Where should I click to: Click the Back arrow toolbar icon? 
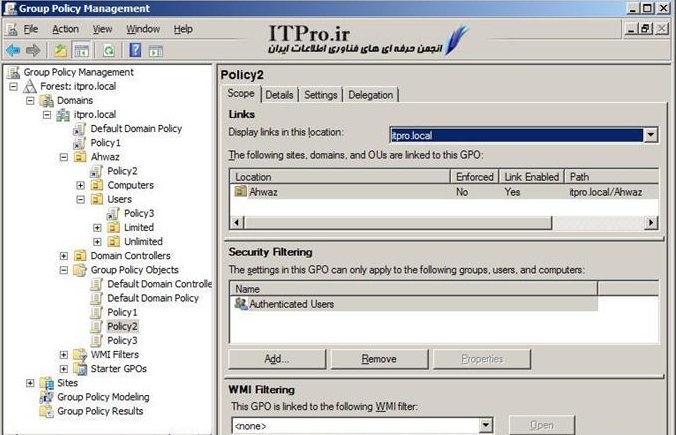click(x=12, y=49)
